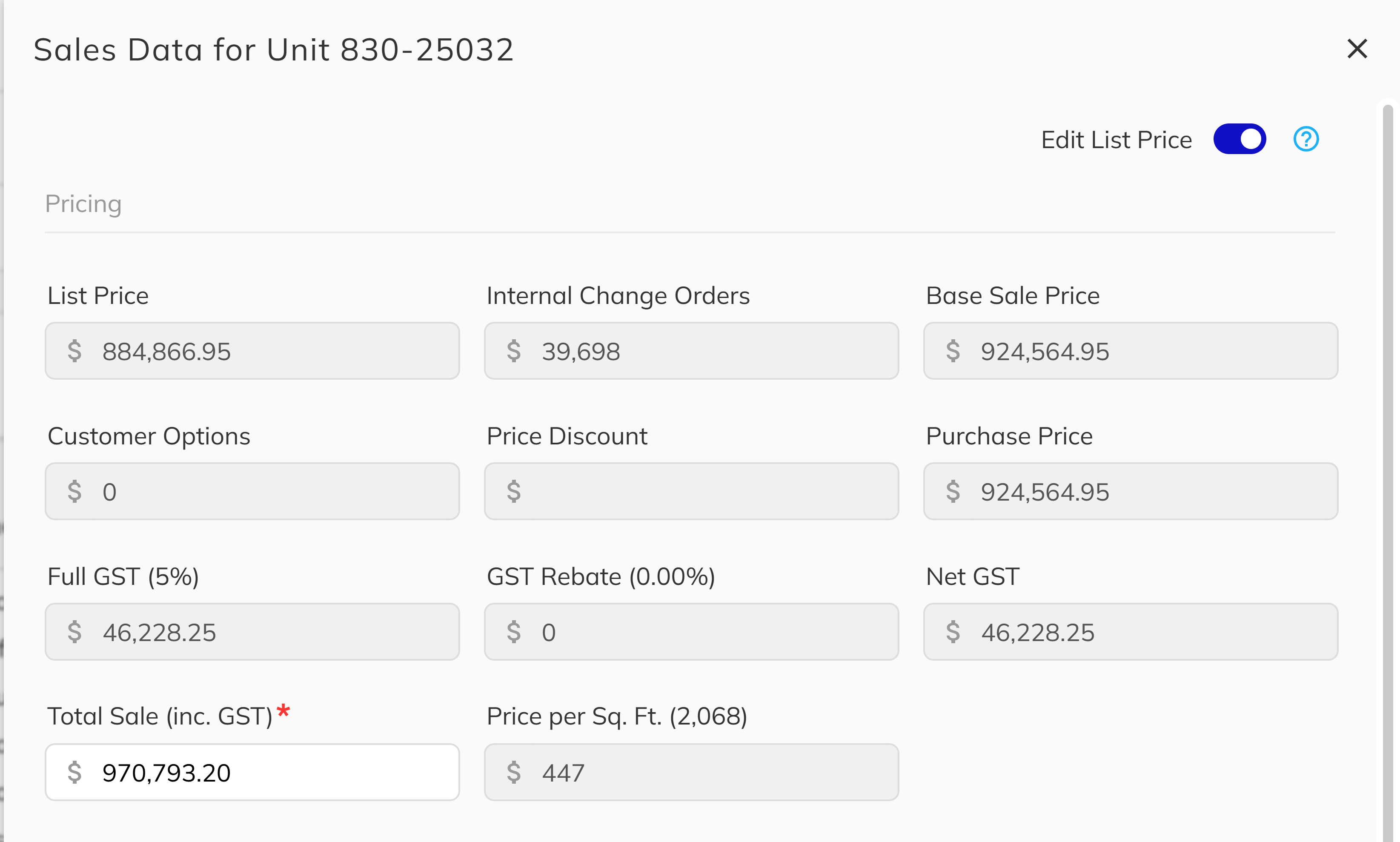The width and height of the screenshot is (1400, 842).
Task: Click the dollar sign beside Total Sale
Action: (x=75, y=772)
